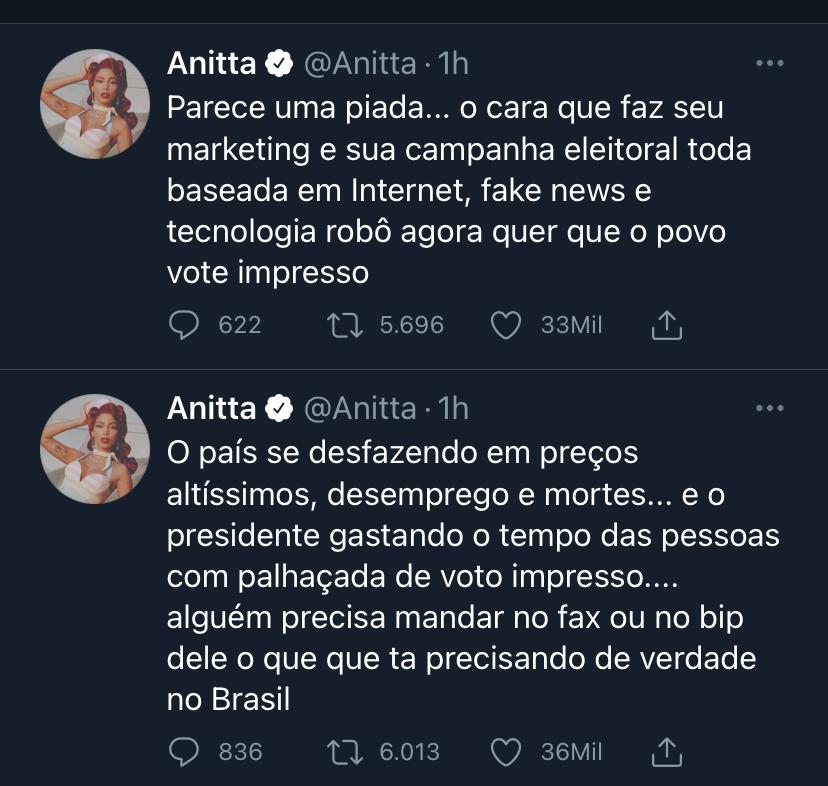This screenshot has height=786, width=828.
Task: Reply to the tweet with 836 replies
Action: 183,752
